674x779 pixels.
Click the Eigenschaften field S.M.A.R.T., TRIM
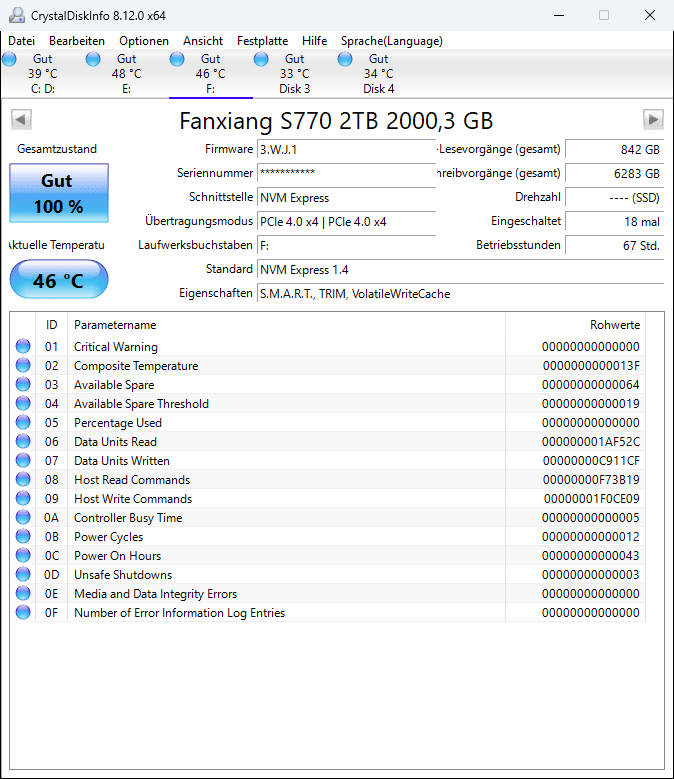(x=460, y=294)
